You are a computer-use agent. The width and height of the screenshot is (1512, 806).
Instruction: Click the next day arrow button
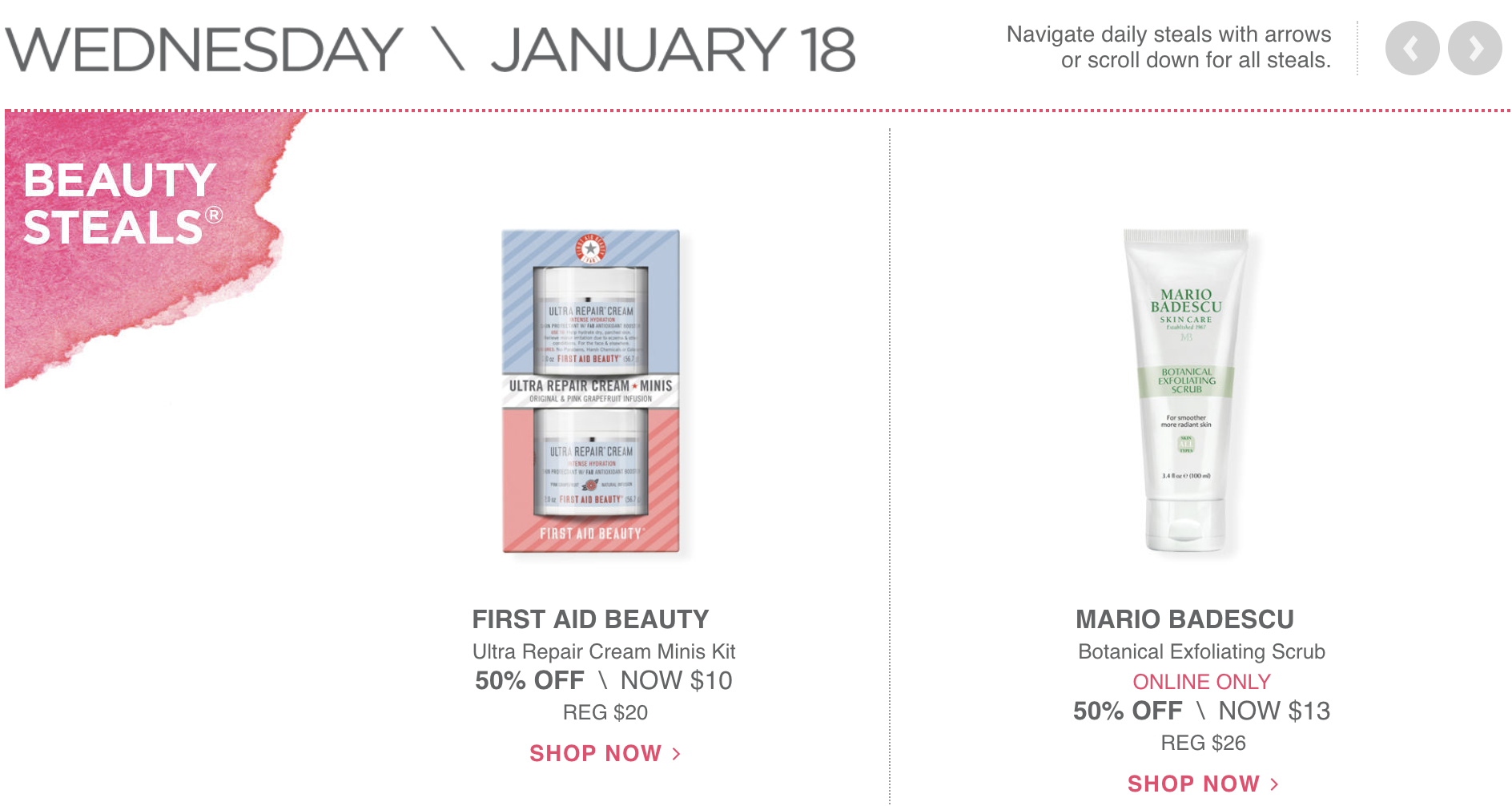pos(1475,48)
